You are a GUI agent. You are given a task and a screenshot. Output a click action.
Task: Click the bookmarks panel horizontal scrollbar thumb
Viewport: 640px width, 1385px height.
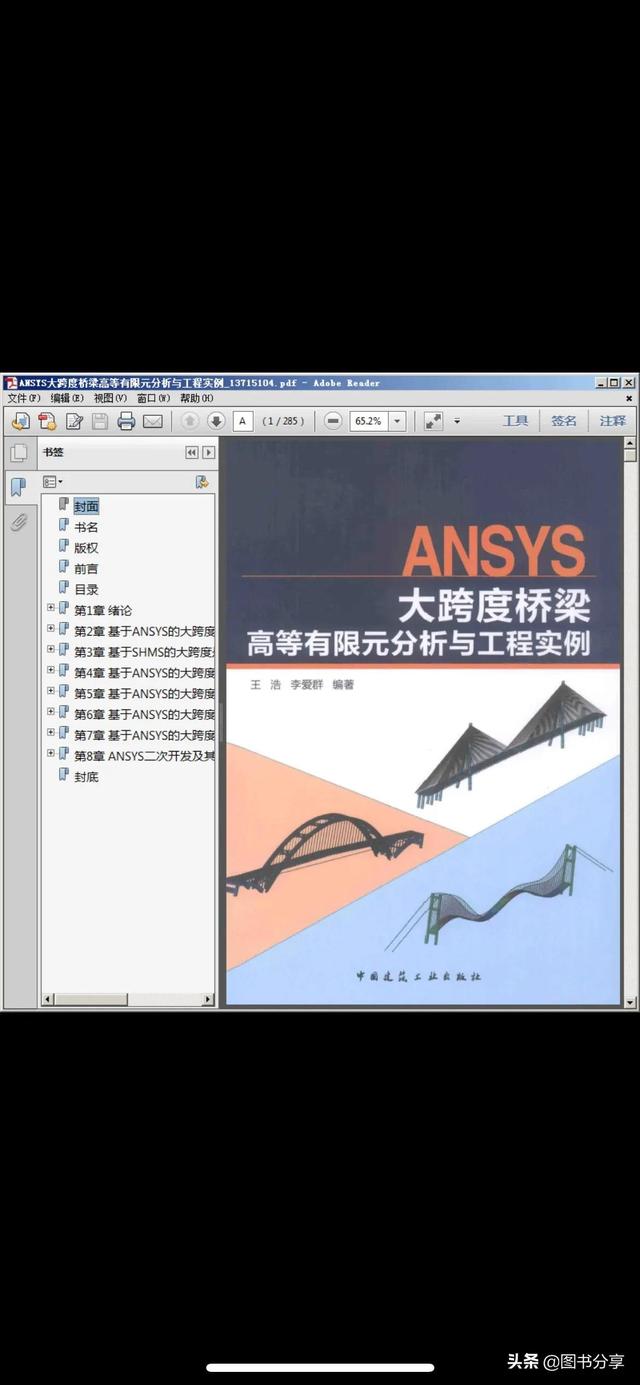click(x=90, y=999)
